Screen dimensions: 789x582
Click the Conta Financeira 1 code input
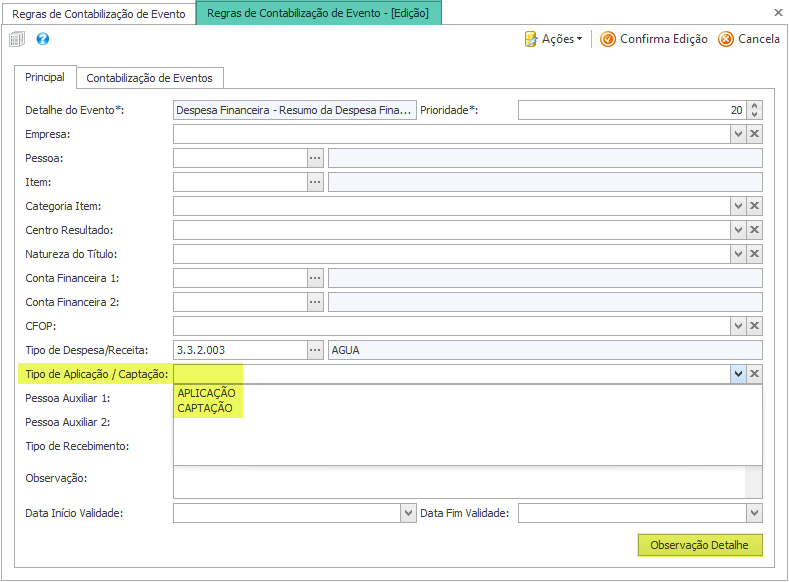tap(240, 278)
